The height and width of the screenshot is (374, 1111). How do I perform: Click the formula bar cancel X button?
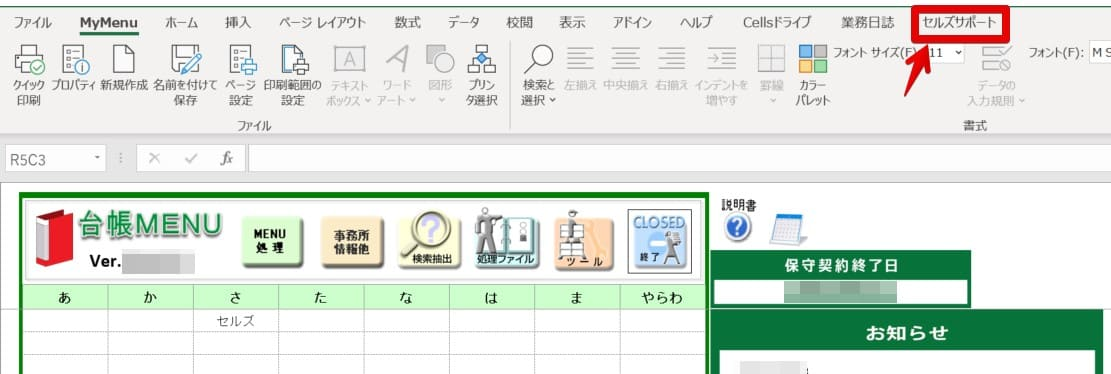[154, 159]
